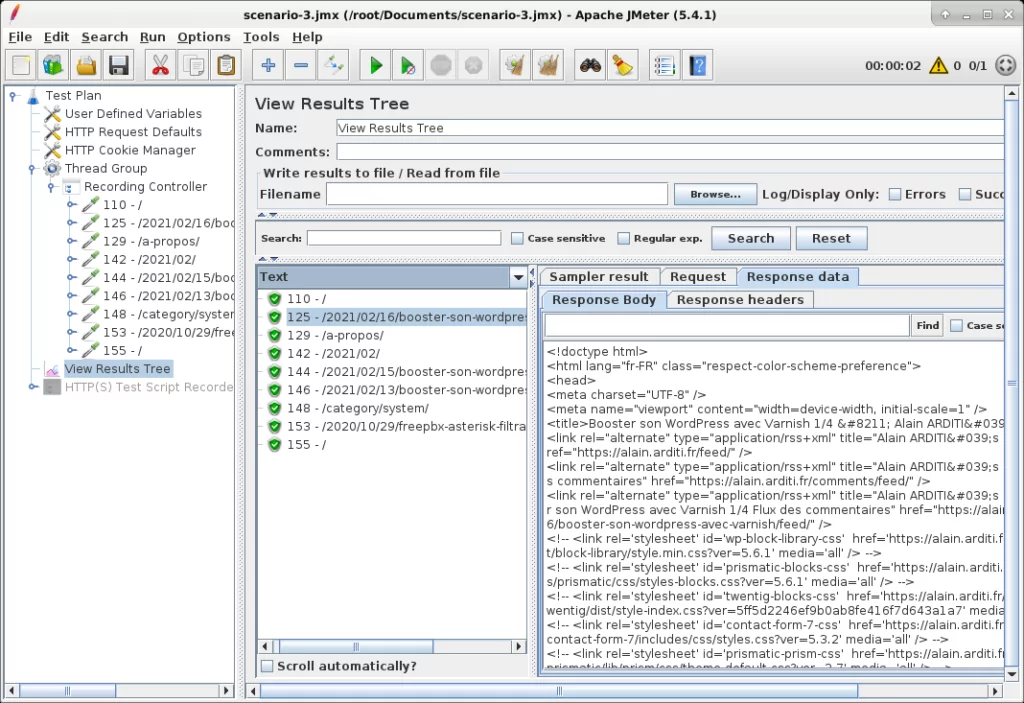Viewport: 1024px width, 703px height.
Task: Switch to Sampler result tab
Action: click(x=599, y=277)
